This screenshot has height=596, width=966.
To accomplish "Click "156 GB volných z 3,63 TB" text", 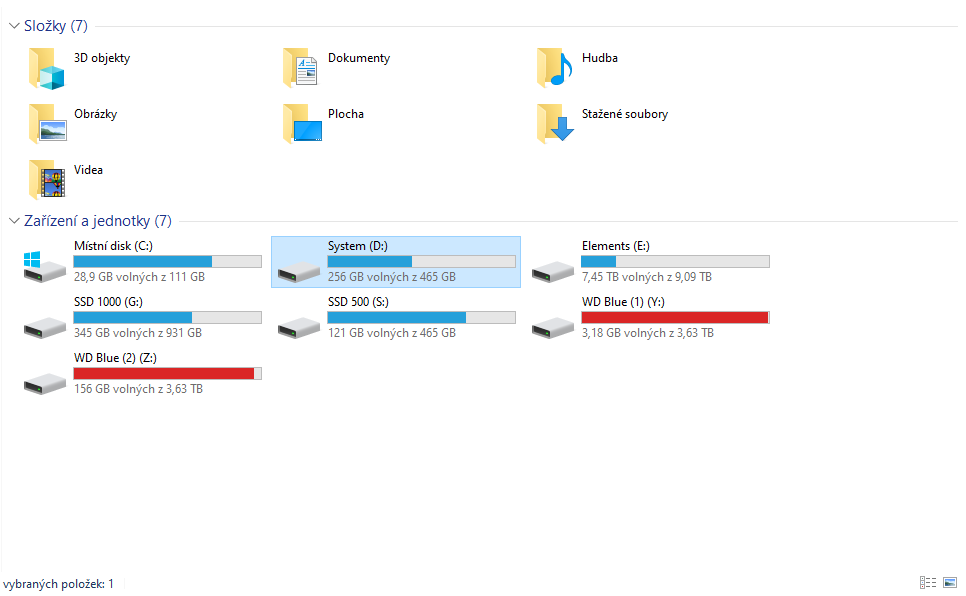I will tap(138, 390).
